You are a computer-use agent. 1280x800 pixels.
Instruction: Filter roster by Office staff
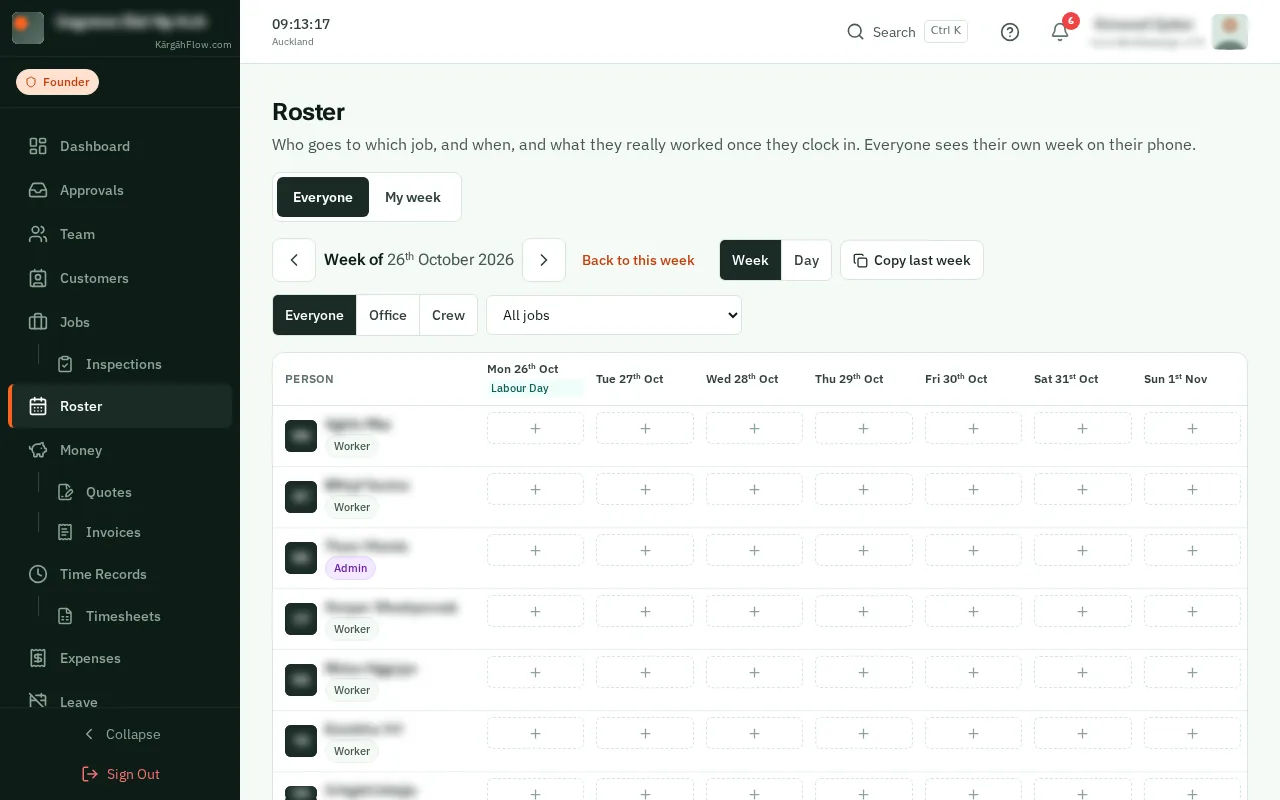388,315
